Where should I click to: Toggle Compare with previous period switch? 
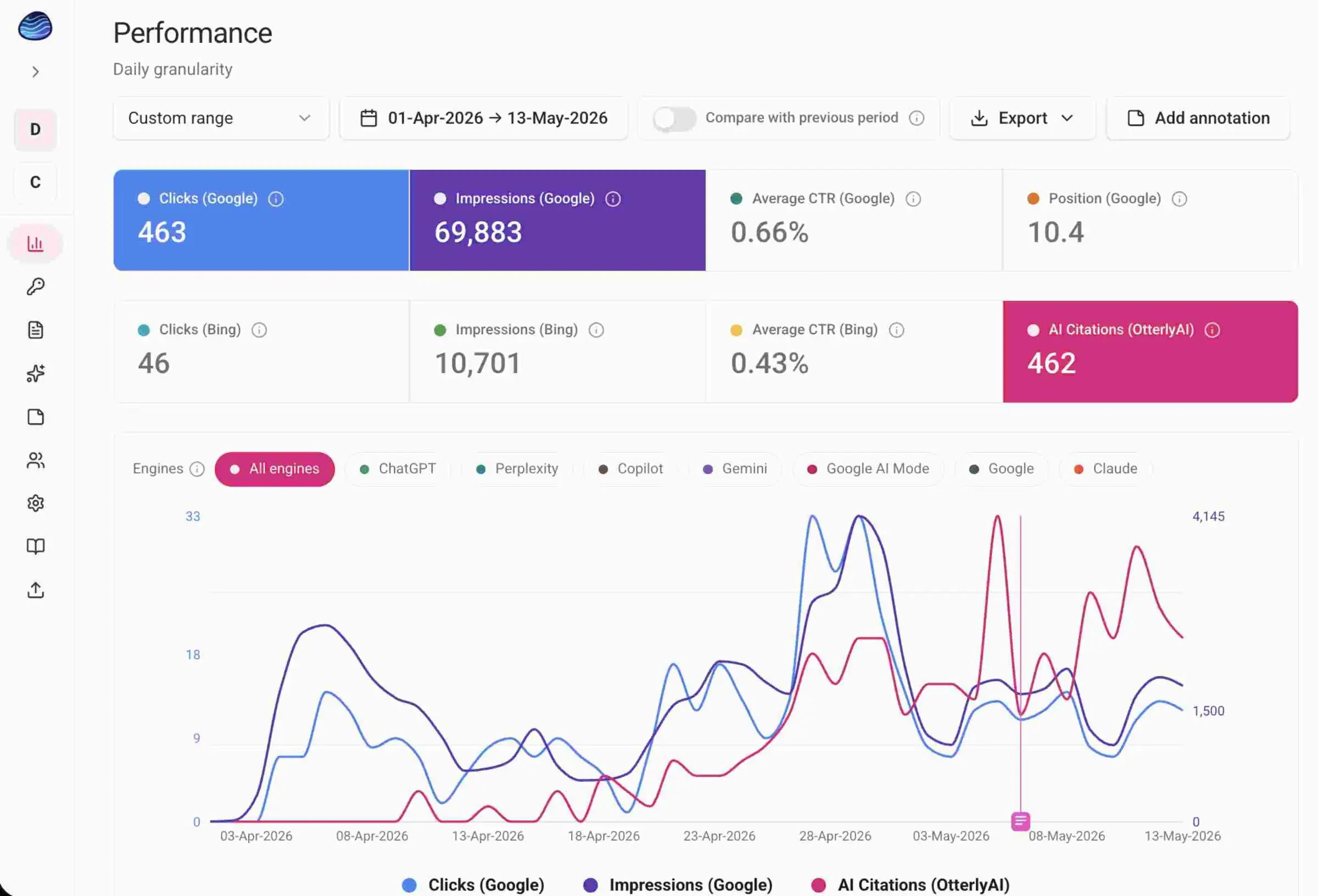coord(674,118)
